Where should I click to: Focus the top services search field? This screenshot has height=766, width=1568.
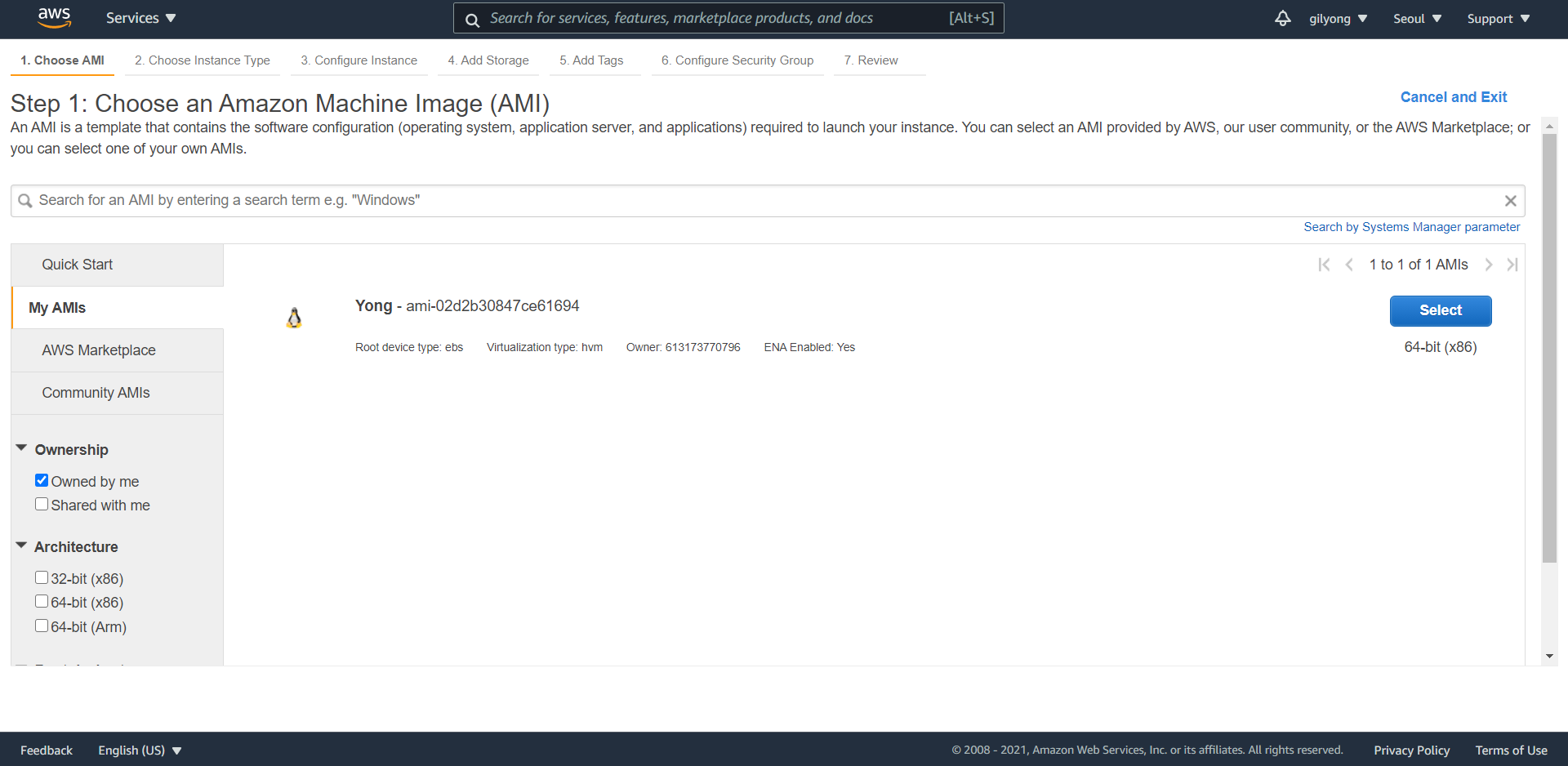point(728,18)
